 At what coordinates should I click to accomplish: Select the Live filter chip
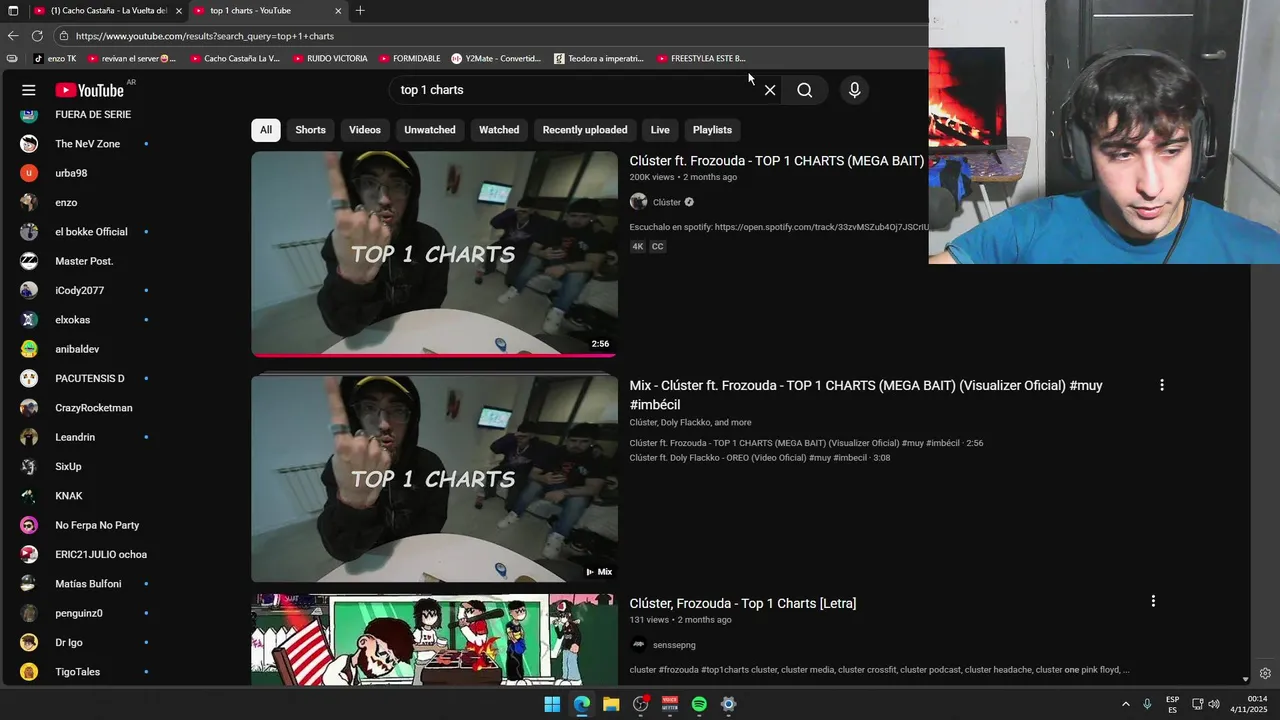660,130
